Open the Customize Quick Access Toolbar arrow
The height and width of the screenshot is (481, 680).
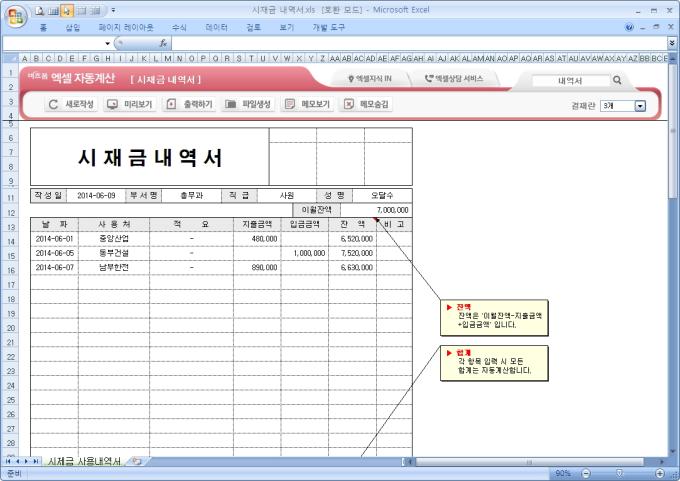pos(113,10)
